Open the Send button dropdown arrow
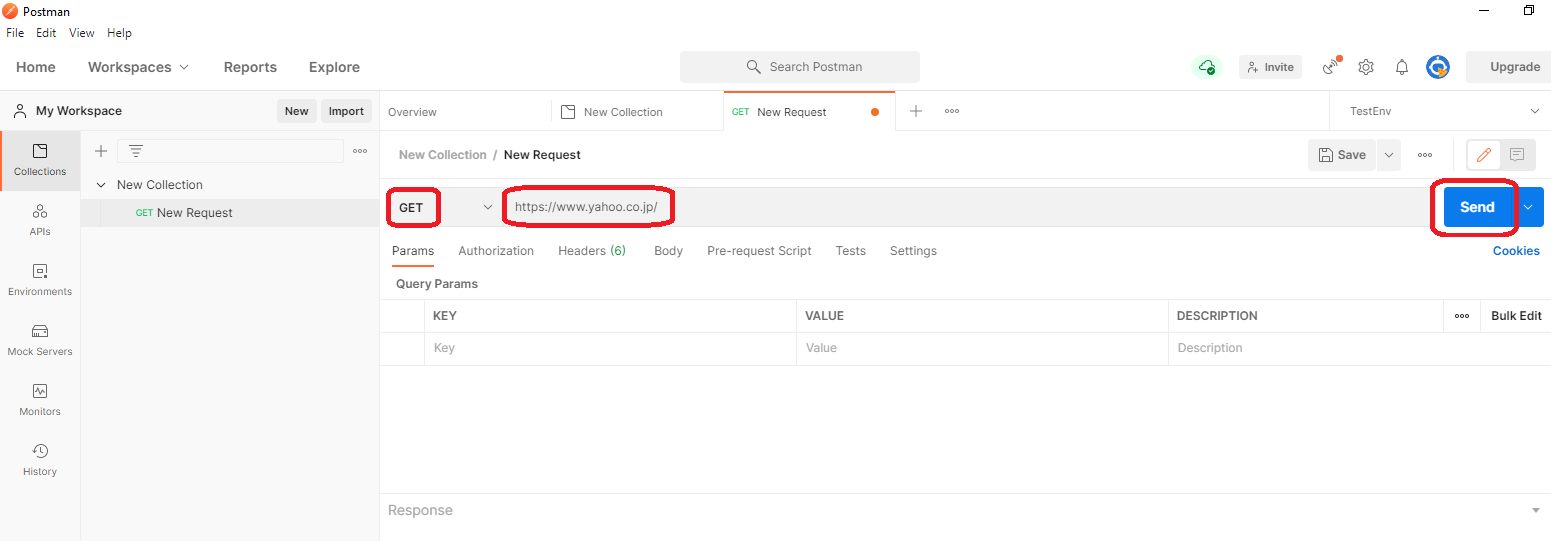Image resolution: width=1551 pixels, height=541 pixels. tap(1529, 207)
